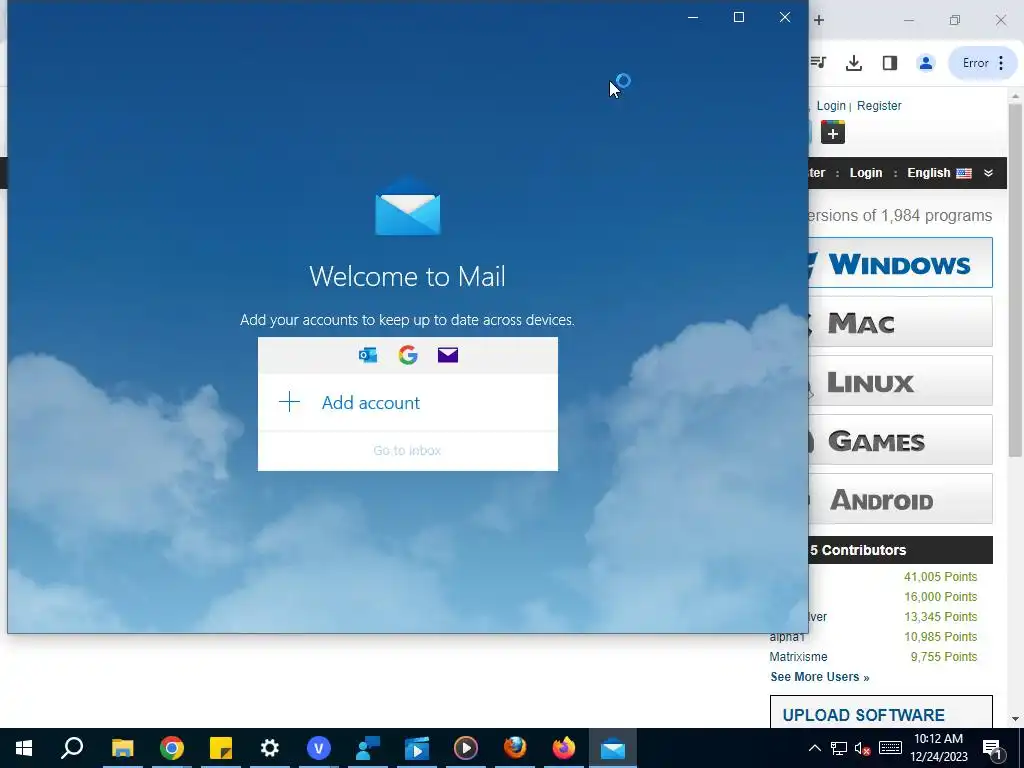The width and height of the screenshot is (1024, 768).
Task: Open browser profile avatar
Action: pyautogui.click(x=925, y=63)
